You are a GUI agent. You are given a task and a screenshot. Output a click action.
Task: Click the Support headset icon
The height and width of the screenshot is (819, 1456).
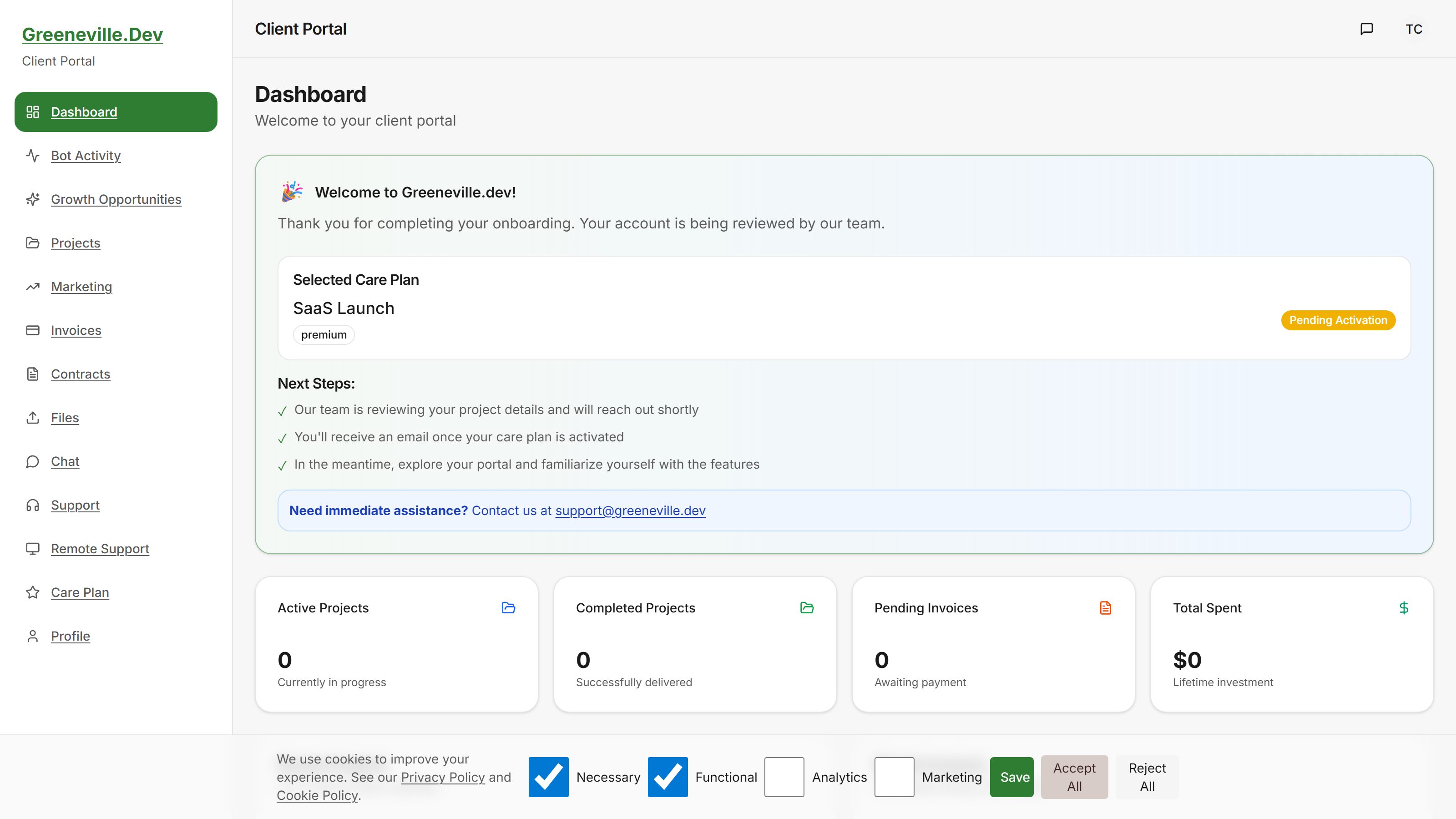pyautogui.click(x=33, y=505)
